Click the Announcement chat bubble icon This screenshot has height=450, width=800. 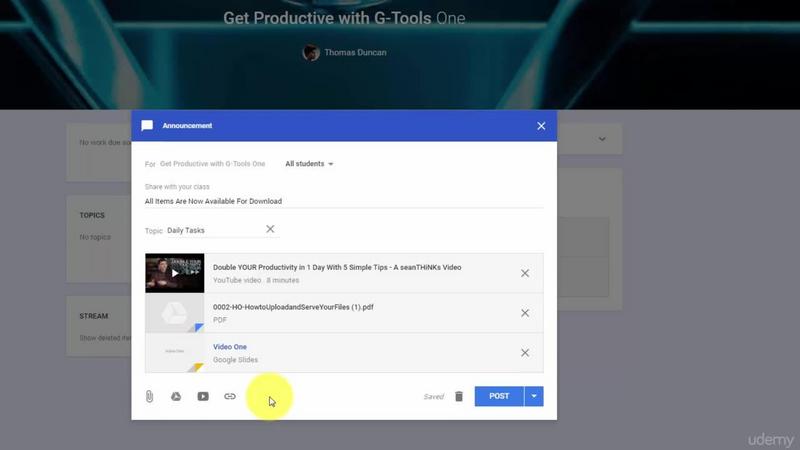click(147, 126)
